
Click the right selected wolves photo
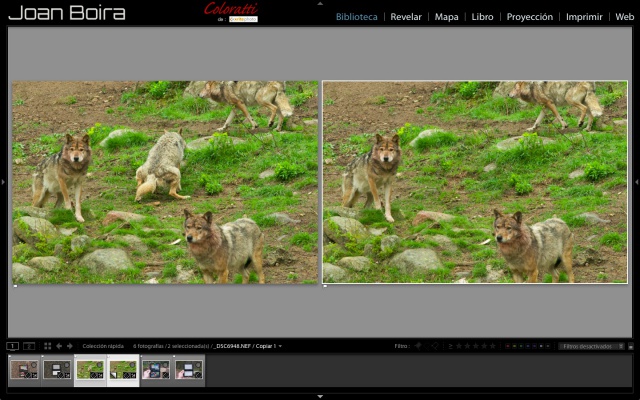(x=475, y=182)
